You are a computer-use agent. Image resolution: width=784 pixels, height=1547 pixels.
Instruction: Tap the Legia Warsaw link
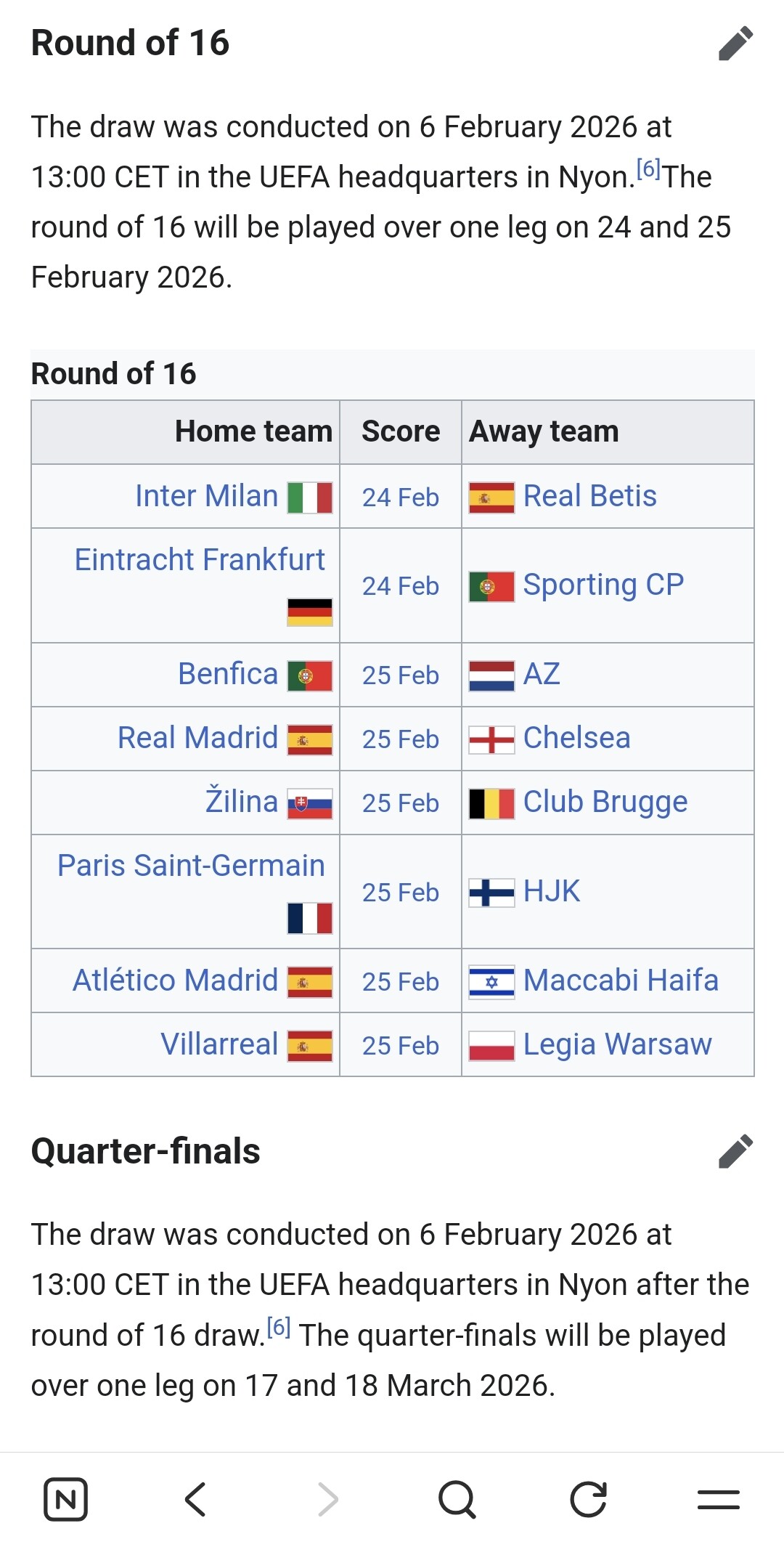(x=617, y=1044)
